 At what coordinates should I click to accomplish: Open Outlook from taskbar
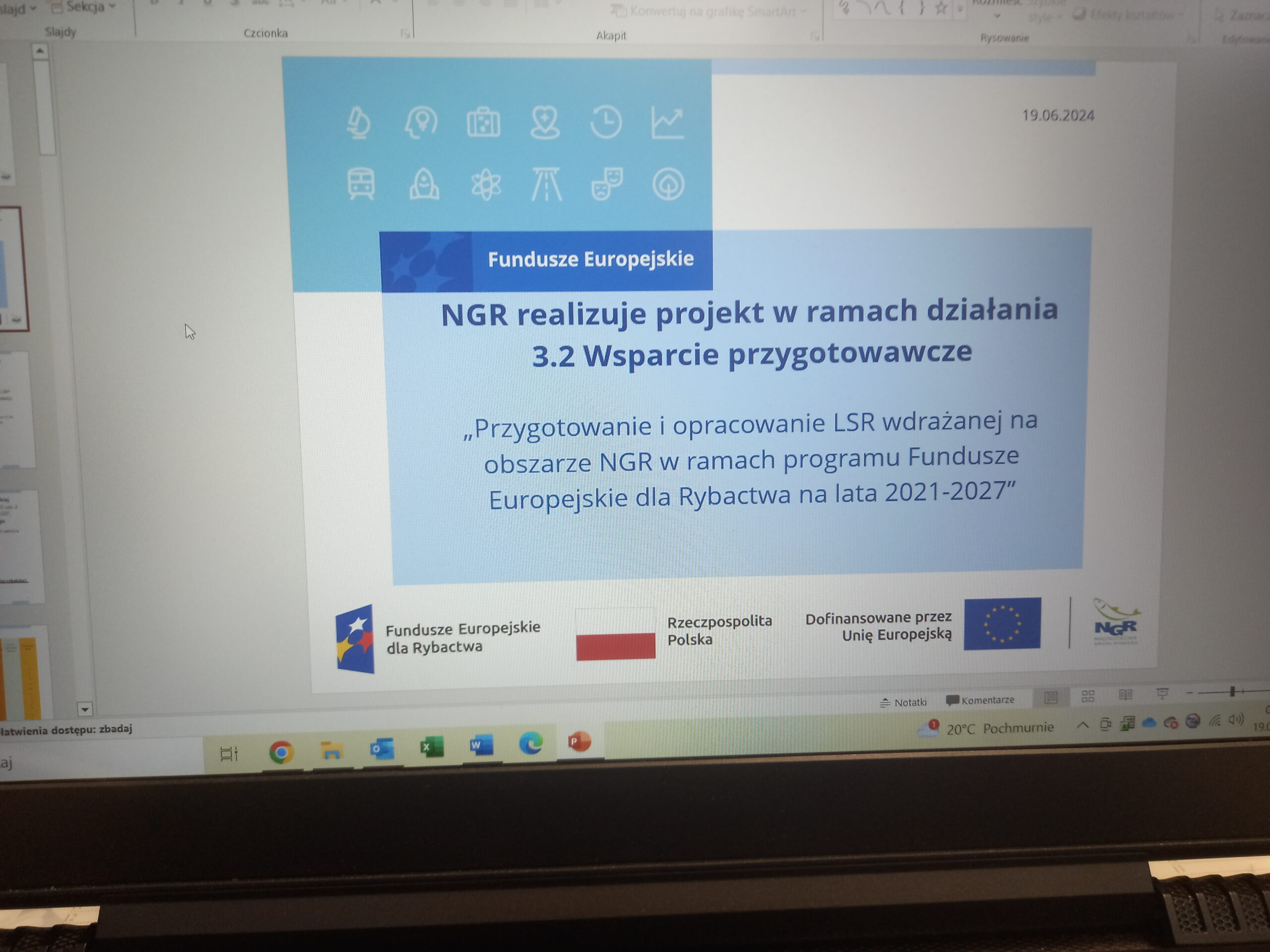(x=382, y=749)
